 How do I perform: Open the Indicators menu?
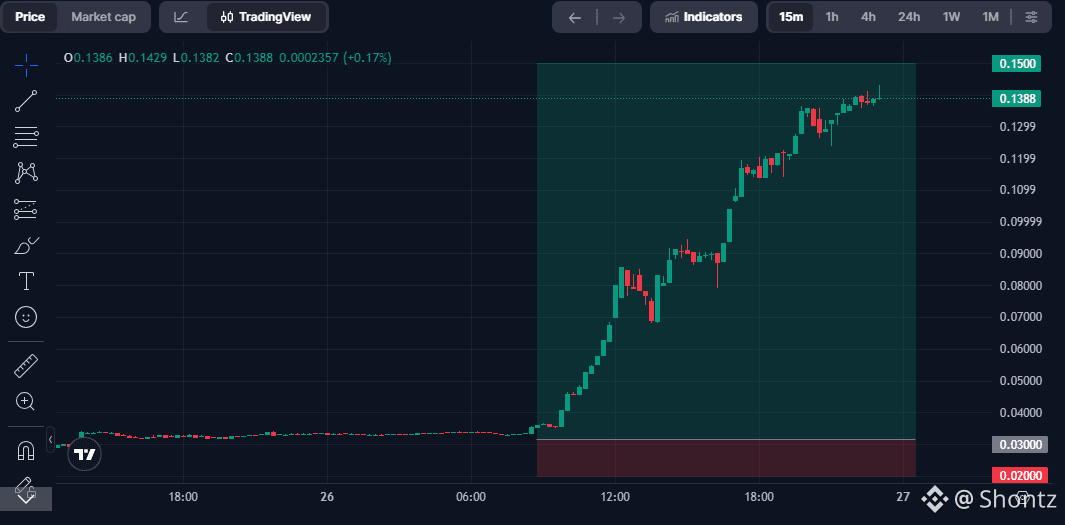click(704, 17)
